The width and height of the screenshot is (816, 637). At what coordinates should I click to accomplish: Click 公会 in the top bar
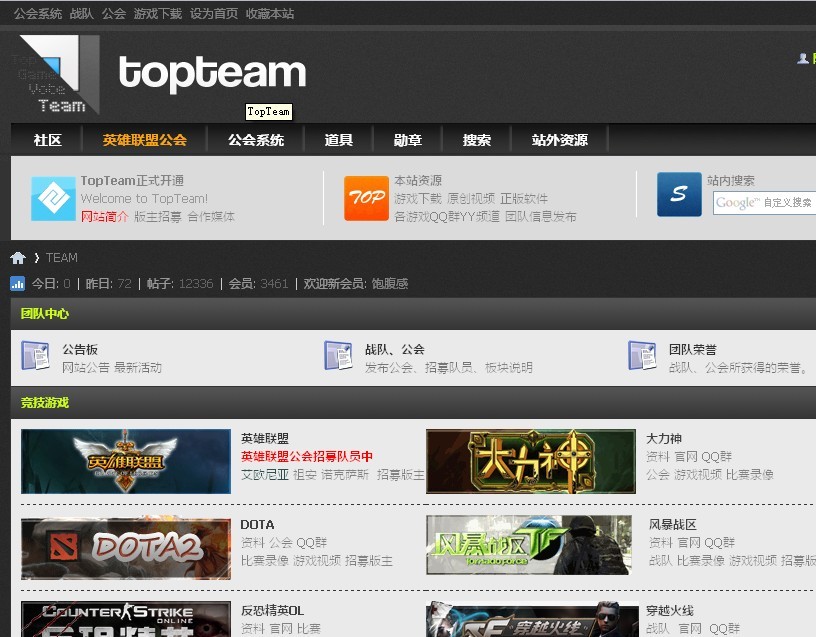pos(114,14)
